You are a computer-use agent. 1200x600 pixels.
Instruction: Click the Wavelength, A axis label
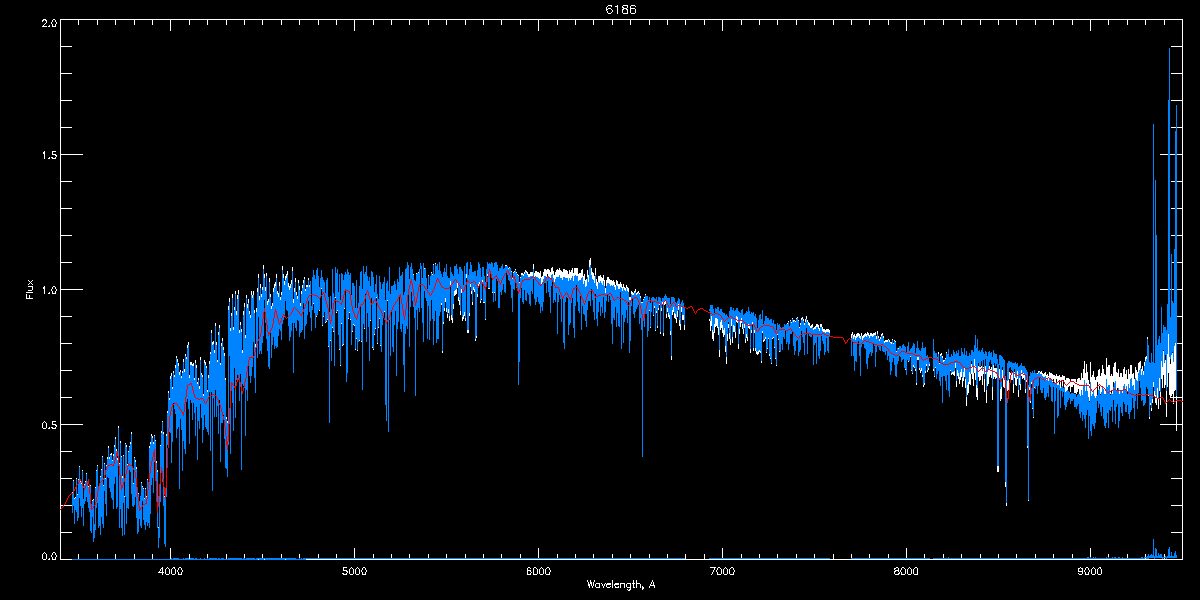click(620, 585)
